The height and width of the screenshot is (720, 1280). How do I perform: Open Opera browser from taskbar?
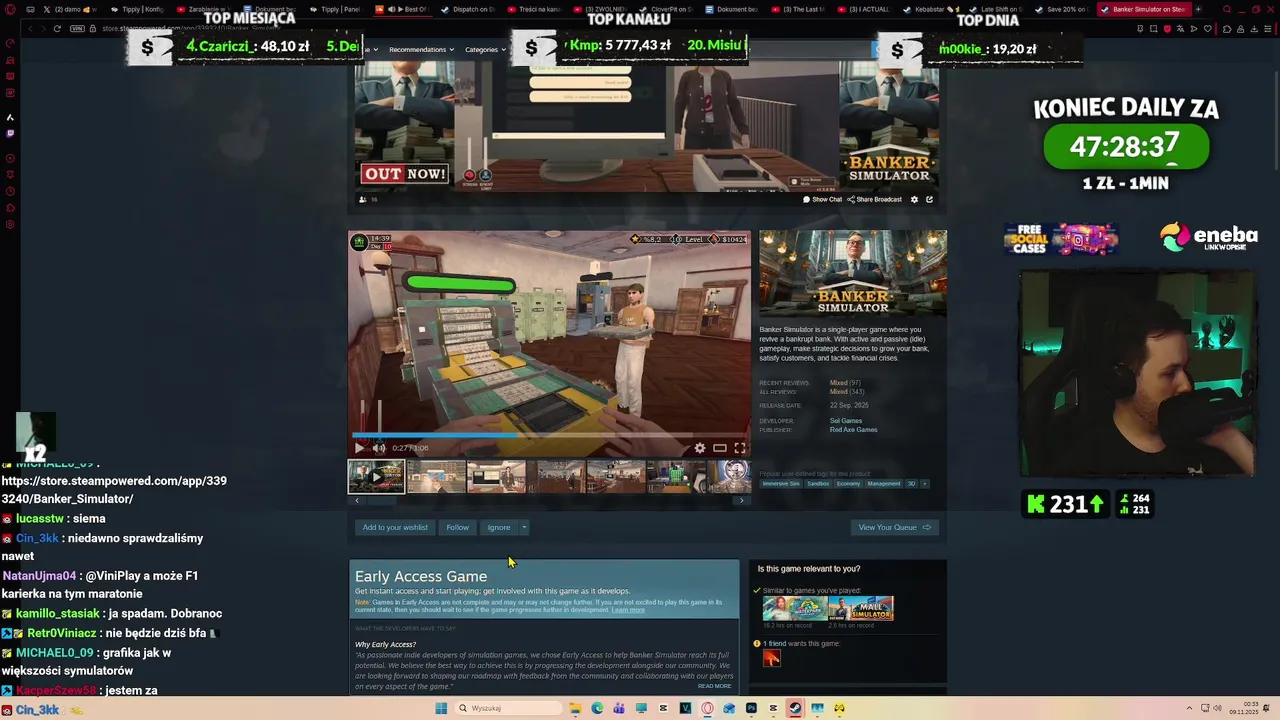707,708
